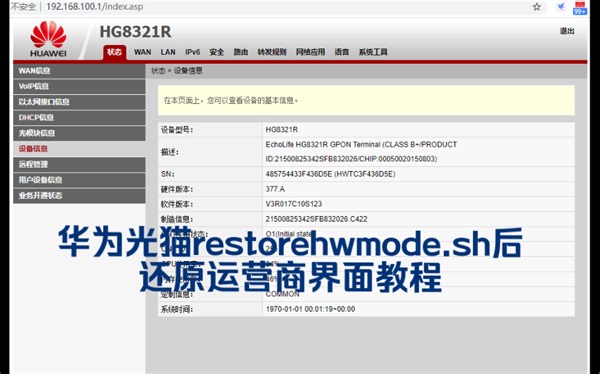
Task: Open the WAN tab
Action: (142, 52)
